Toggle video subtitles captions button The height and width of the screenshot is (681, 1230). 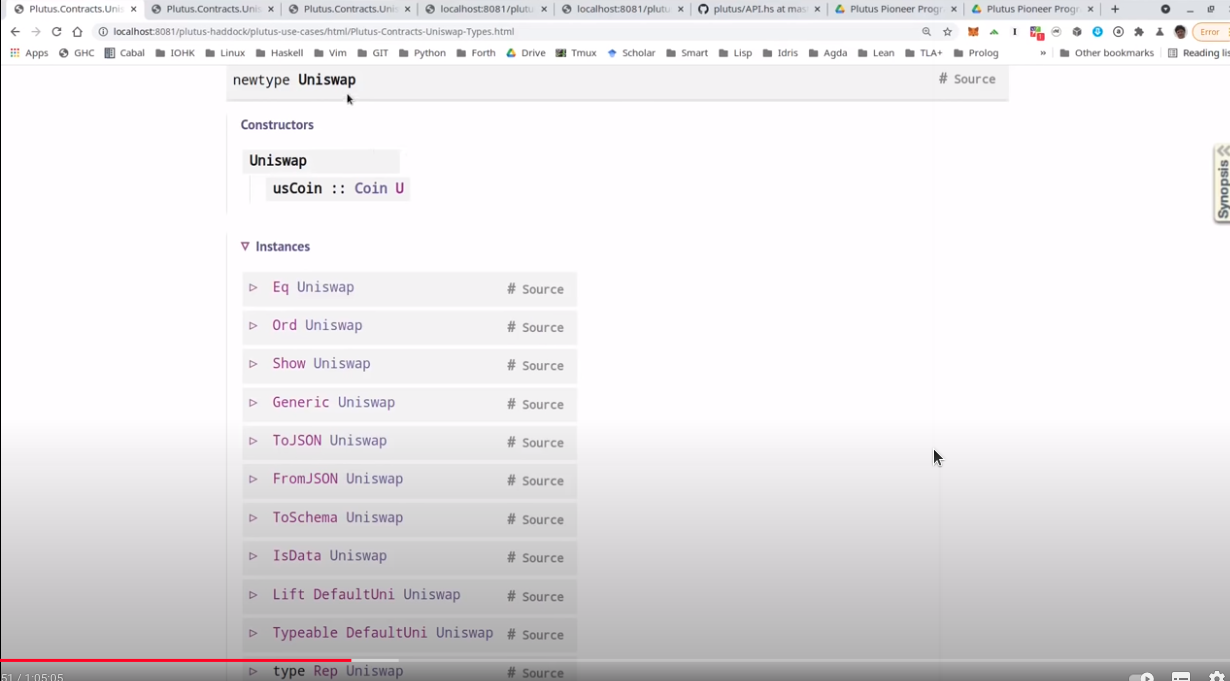point(1180,677)
